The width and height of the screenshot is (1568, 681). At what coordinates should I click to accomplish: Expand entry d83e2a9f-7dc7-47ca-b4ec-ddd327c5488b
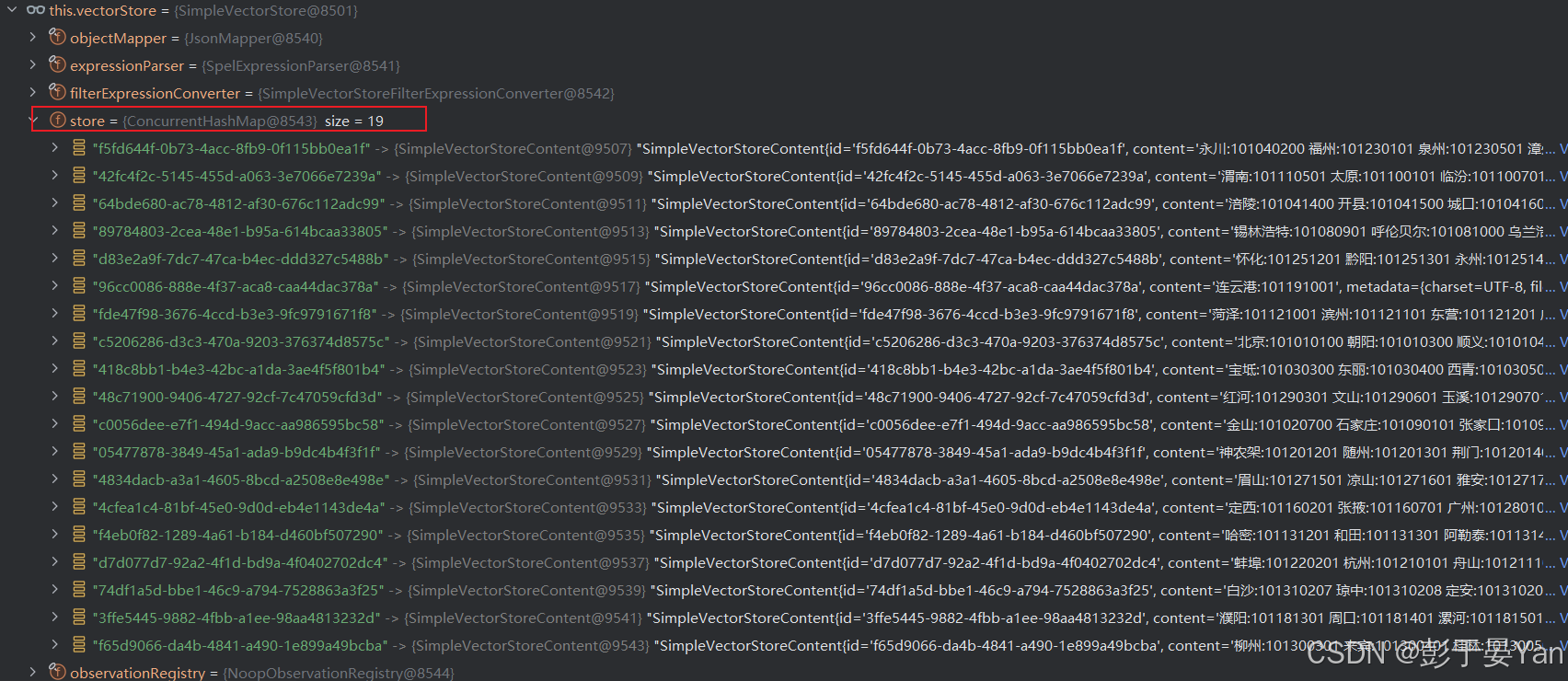click(55, 259)
